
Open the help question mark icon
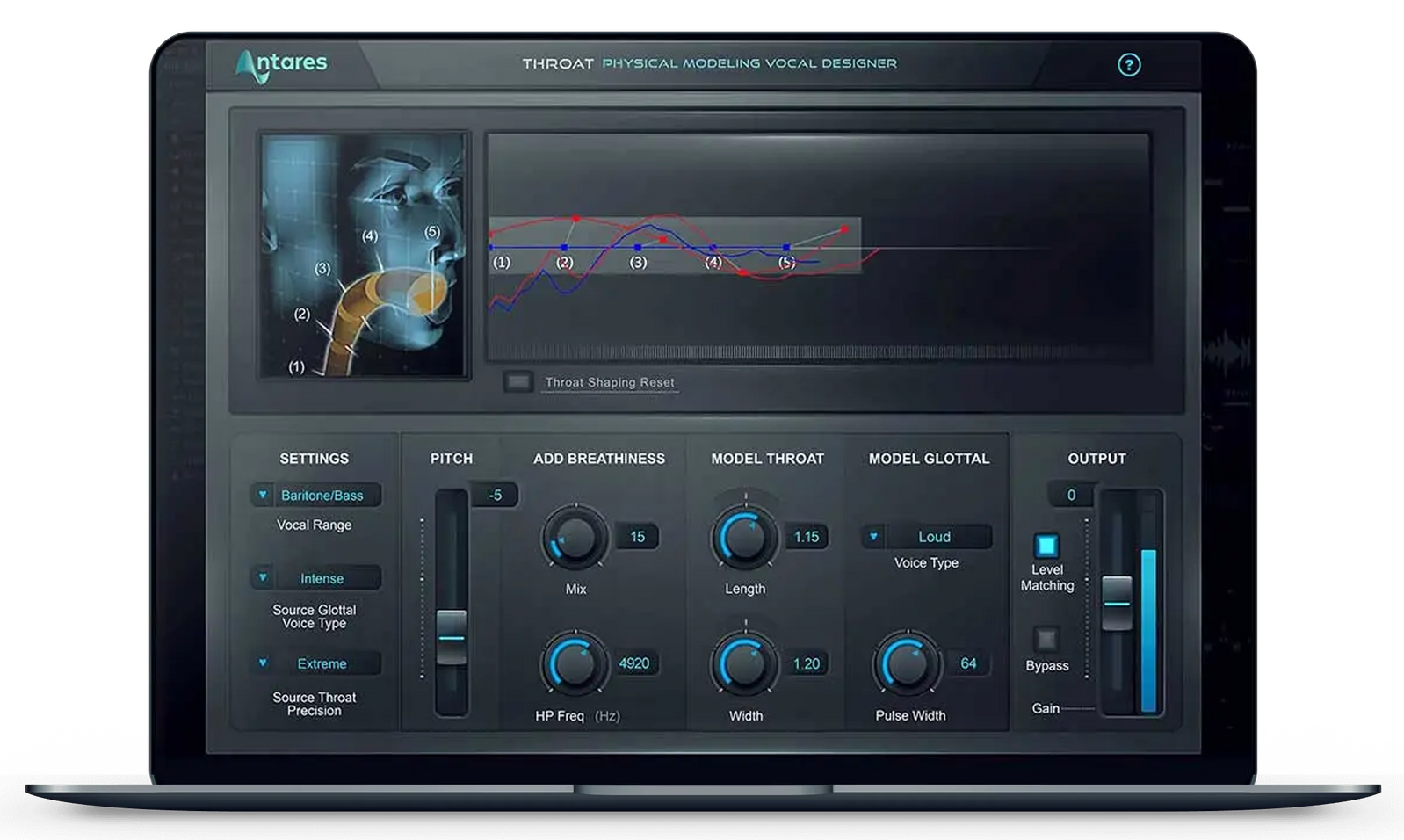tap(1128, 64)
